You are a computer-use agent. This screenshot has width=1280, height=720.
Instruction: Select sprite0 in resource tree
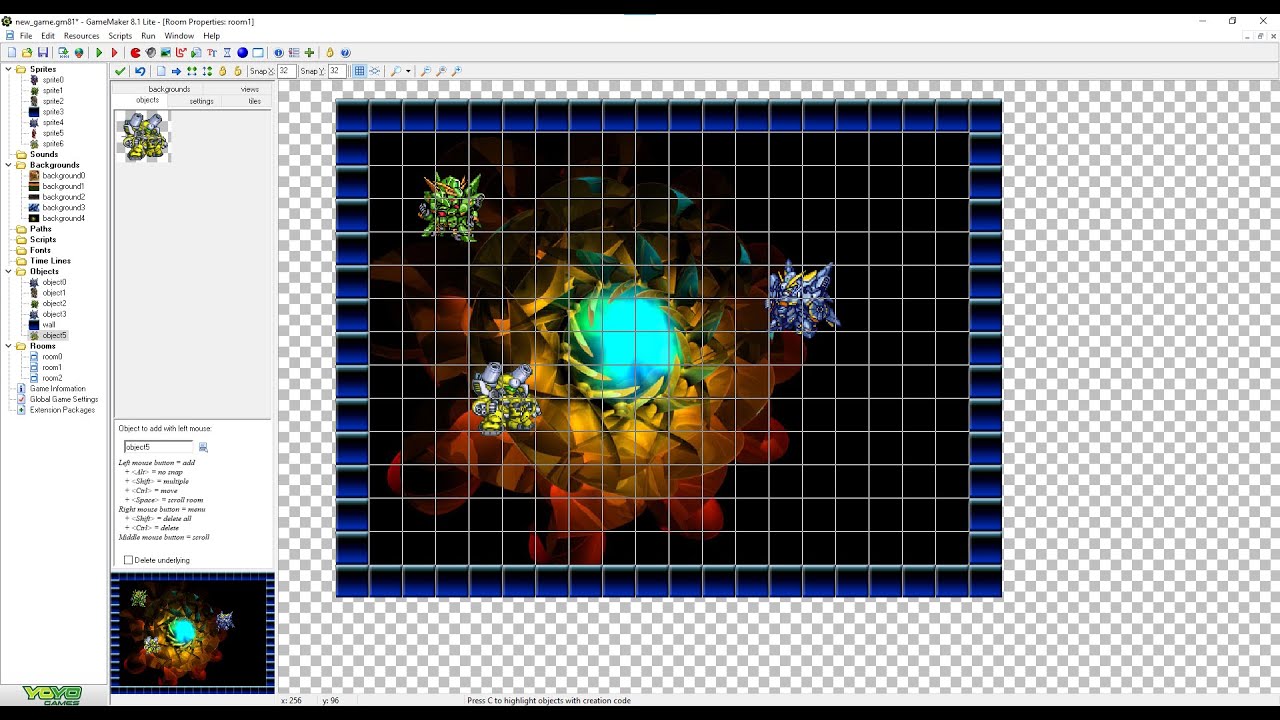(52, 80)
